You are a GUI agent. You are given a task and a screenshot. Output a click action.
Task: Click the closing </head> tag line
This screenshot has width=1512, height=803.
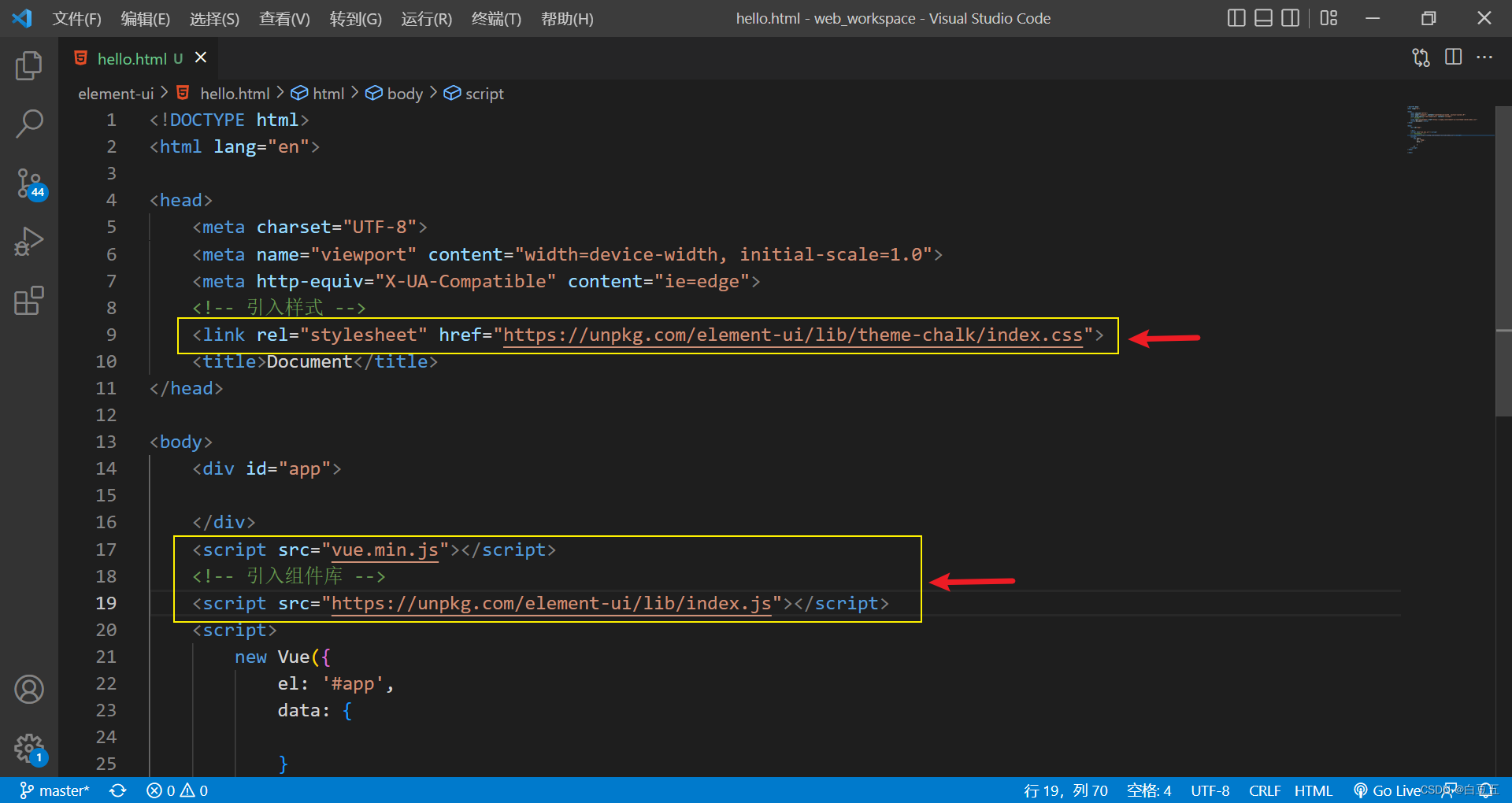186,389
